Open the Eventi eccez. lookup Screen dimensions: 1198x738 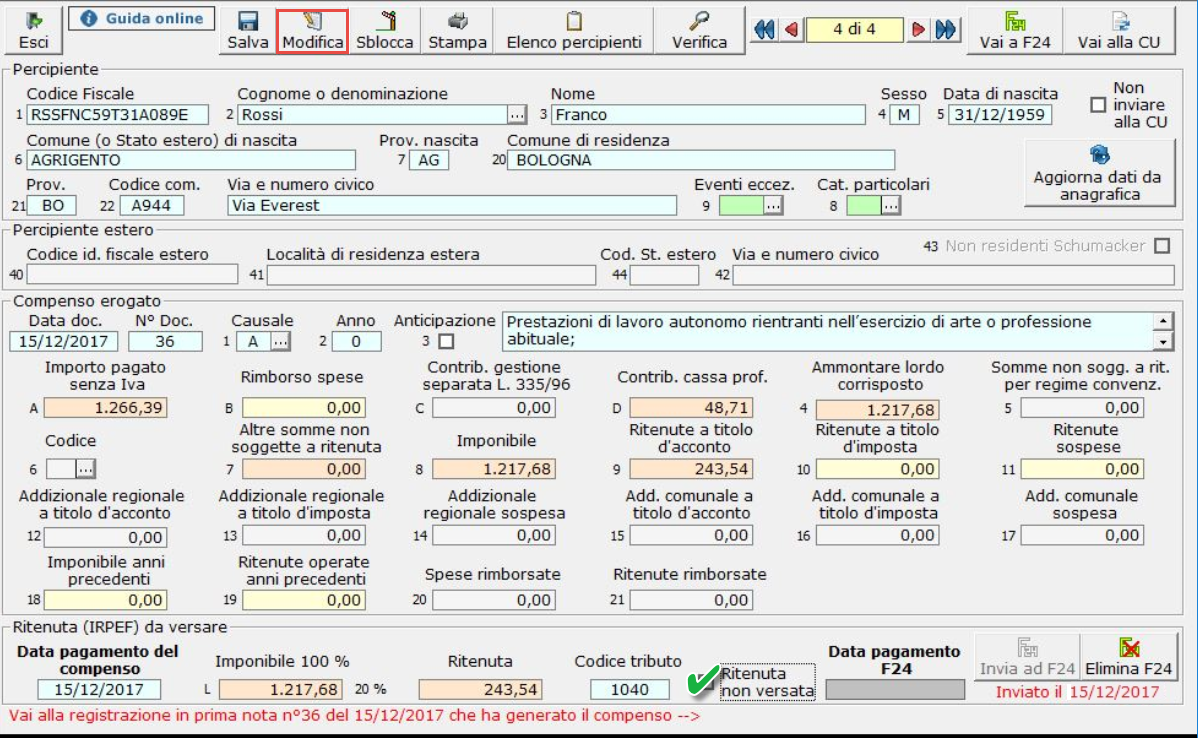pos(773,205)
